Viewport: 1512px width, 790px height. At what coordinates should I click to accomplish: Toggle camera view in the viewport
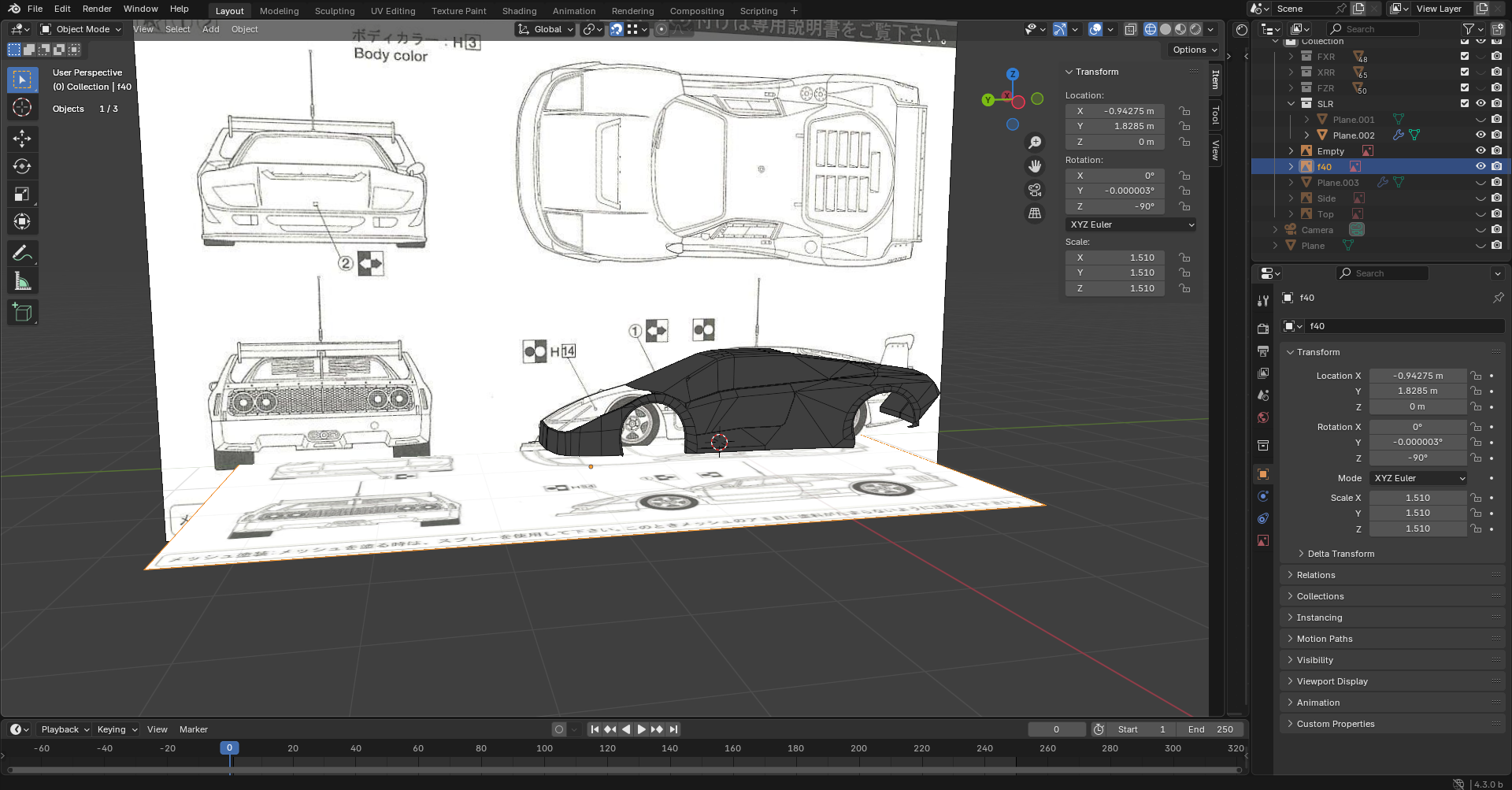tap(1035, 190)
